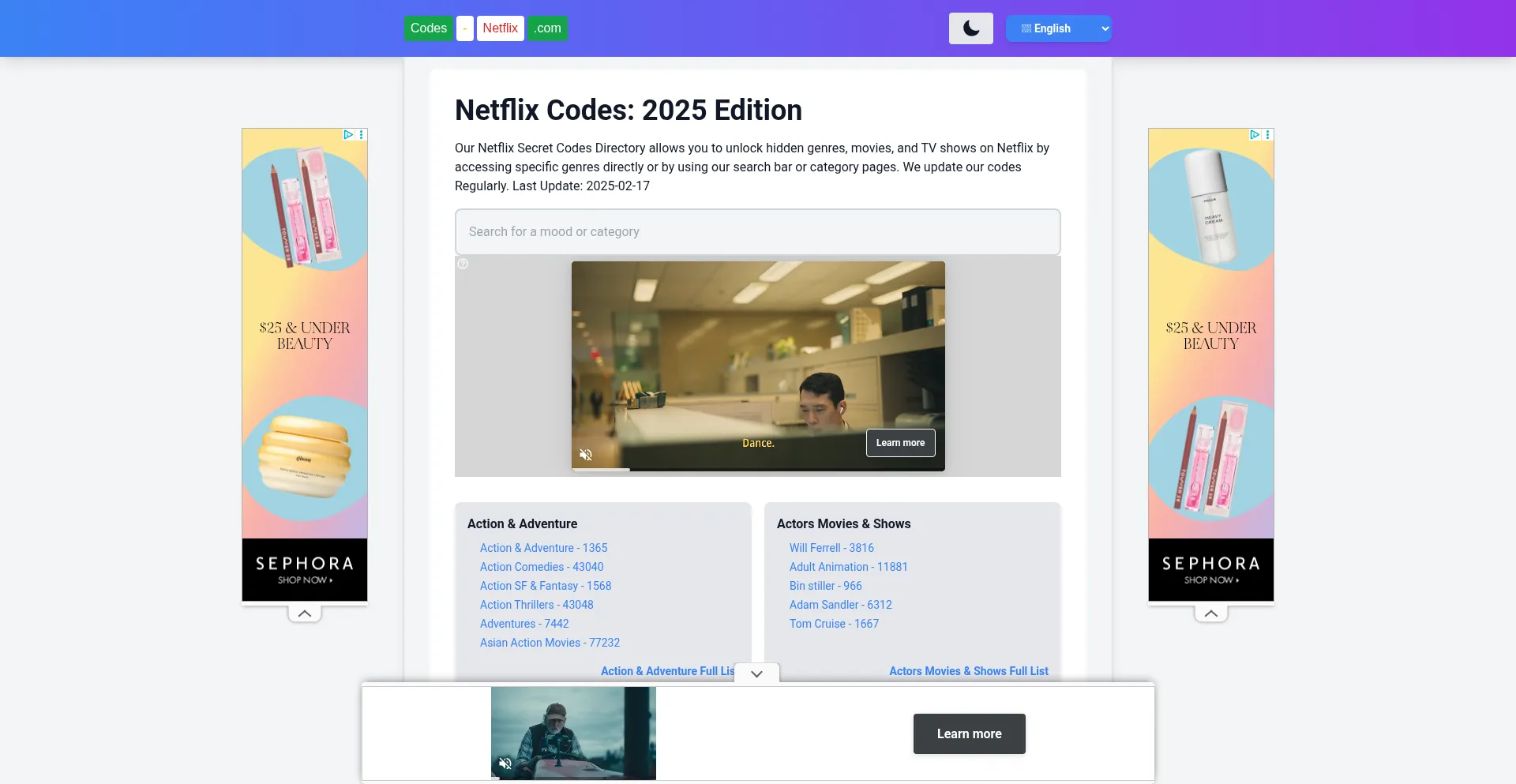Open Bin stiller - 966 link
The image size is (1516, 784).
click(x=825, y=586)
